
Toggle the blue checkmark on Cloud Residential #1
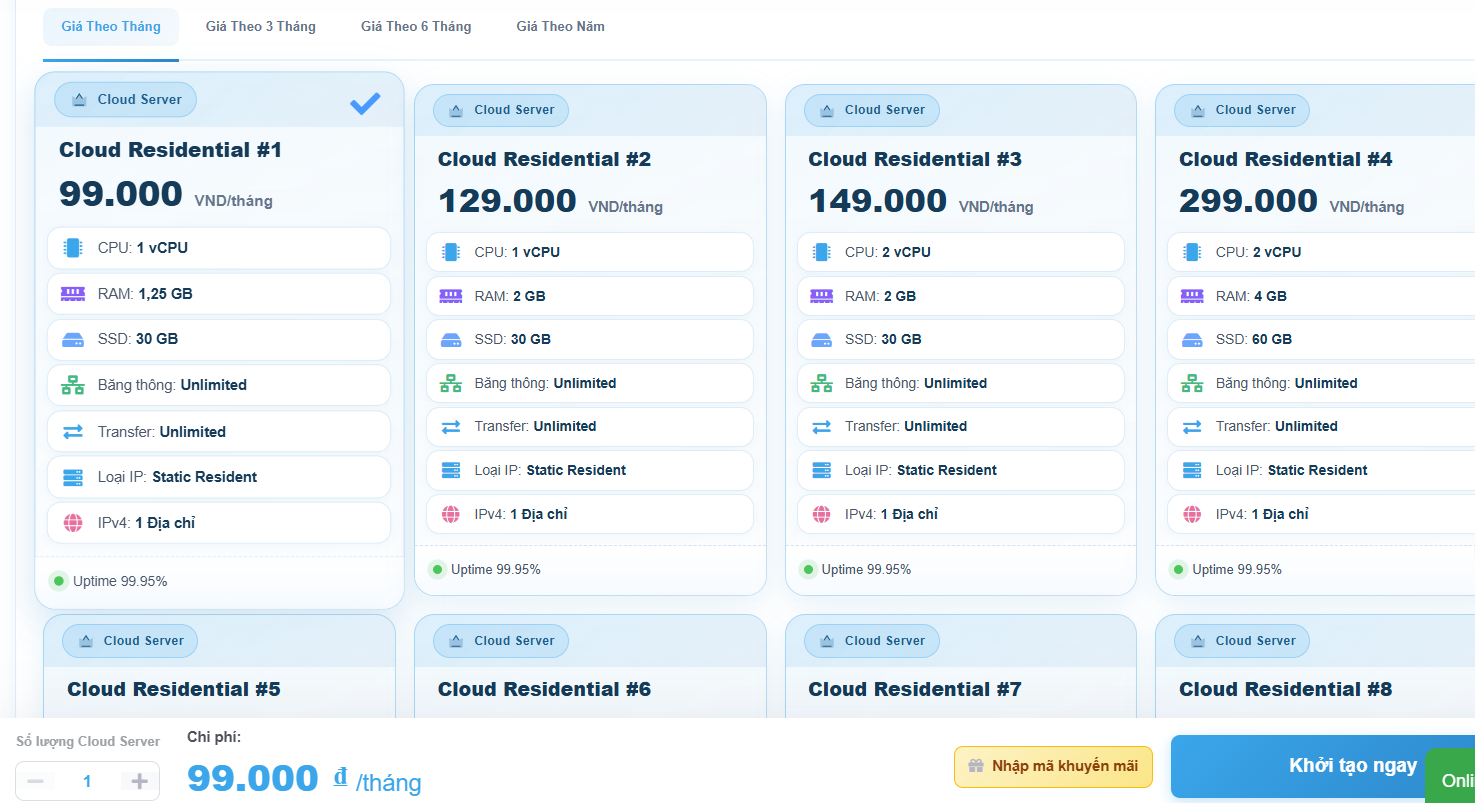tap(366, 103)
